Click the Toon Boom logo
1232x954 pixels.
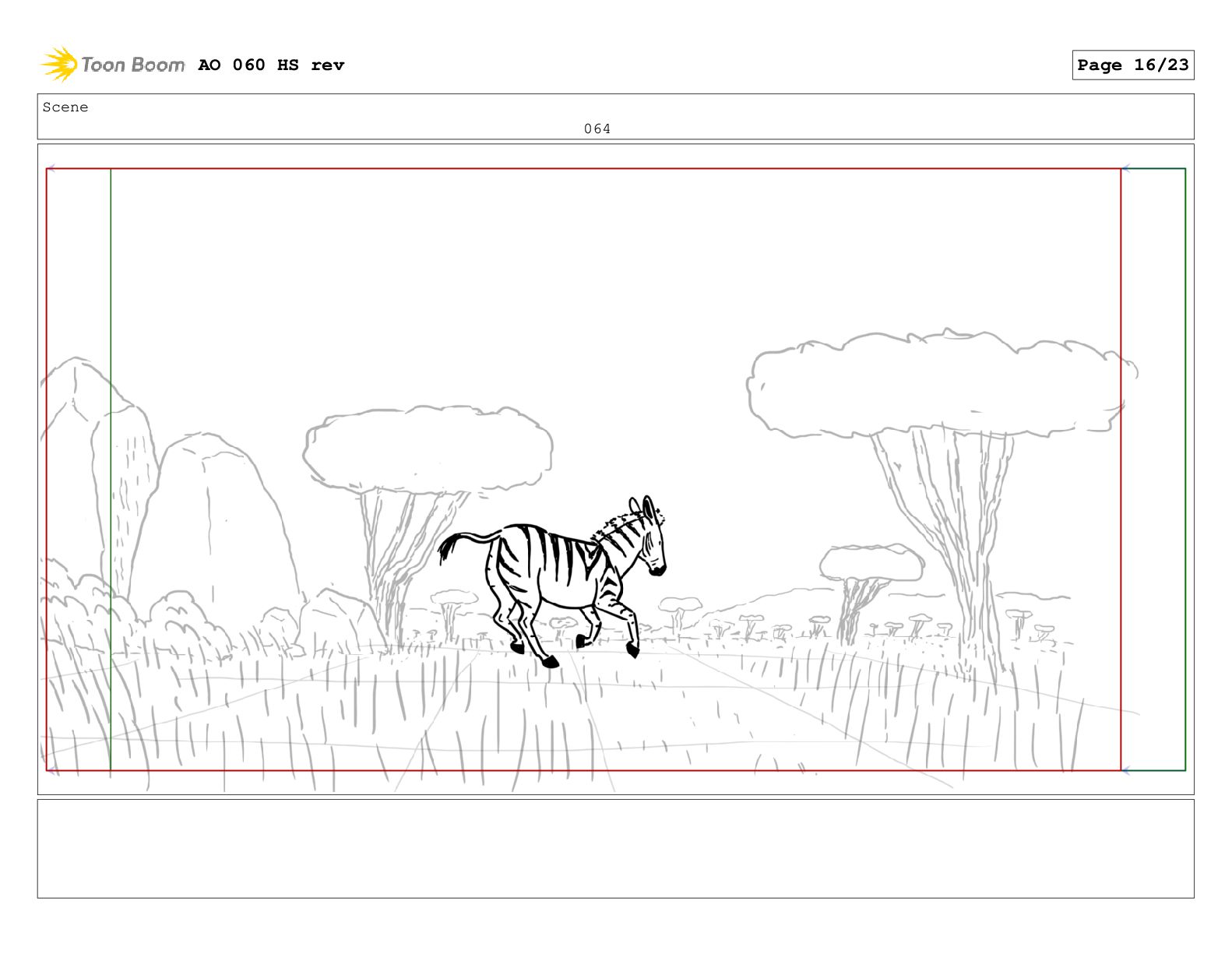(113, 65)
